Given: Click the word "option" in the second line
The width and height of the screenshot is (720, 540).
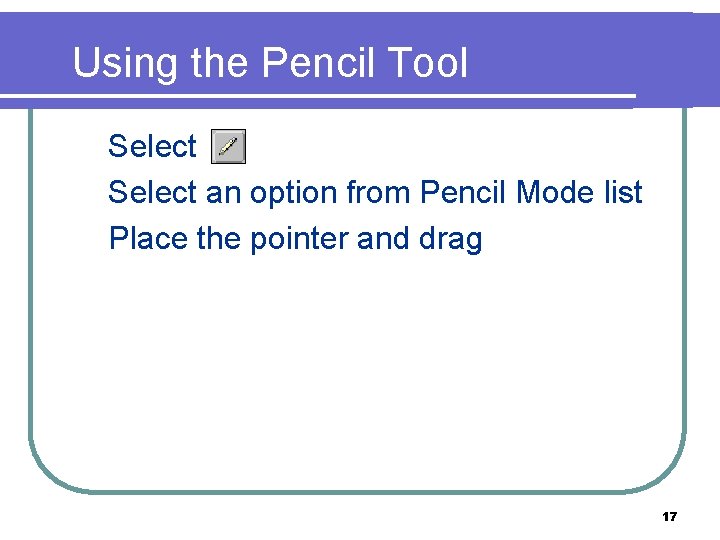Looking at the screenshot, I should (x=294, y=194).
